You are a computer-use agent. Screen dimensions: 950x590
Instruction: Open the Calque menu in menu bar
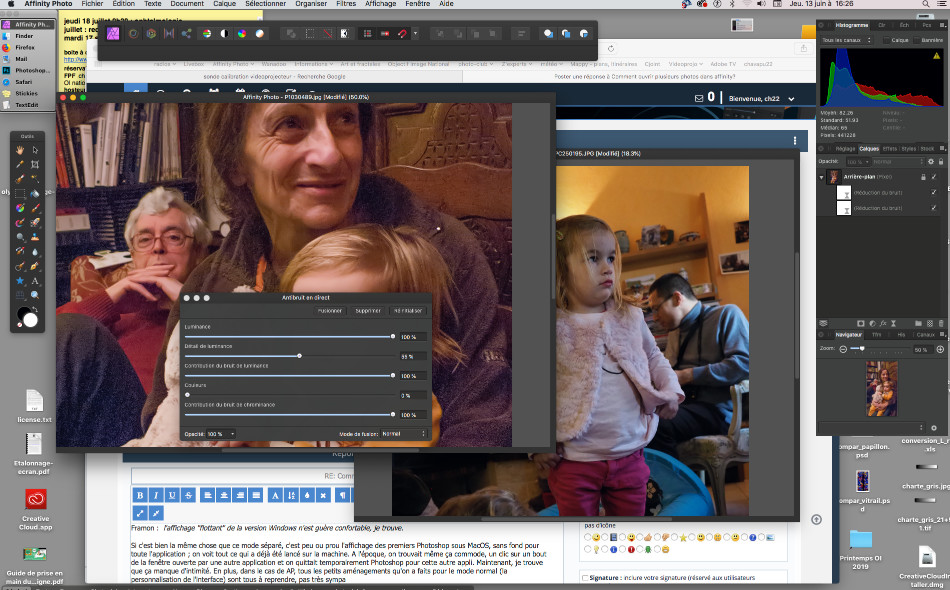point(224,4)
